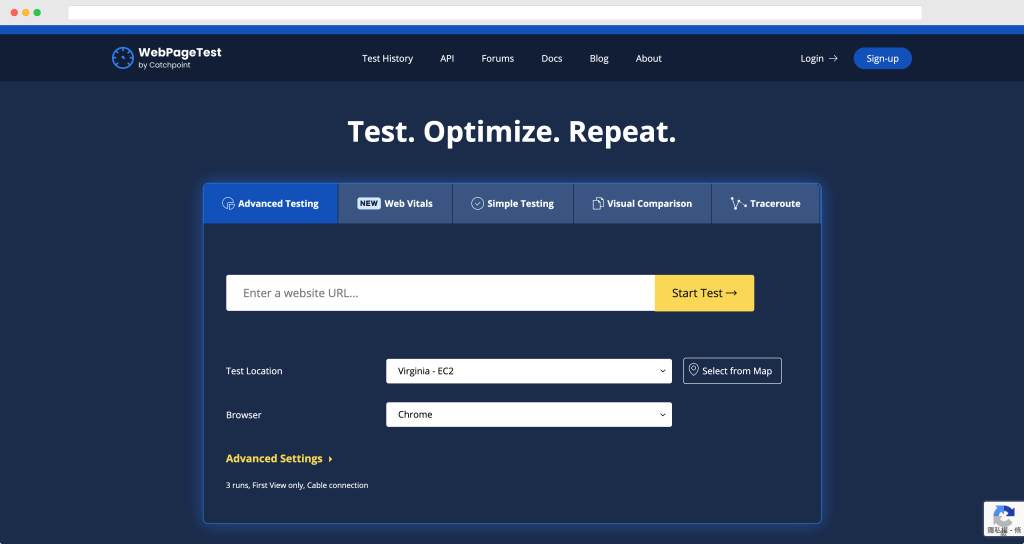Click the Visual Comparison documents icon
The image size is (1024, 544).
(x=598, y=204)
